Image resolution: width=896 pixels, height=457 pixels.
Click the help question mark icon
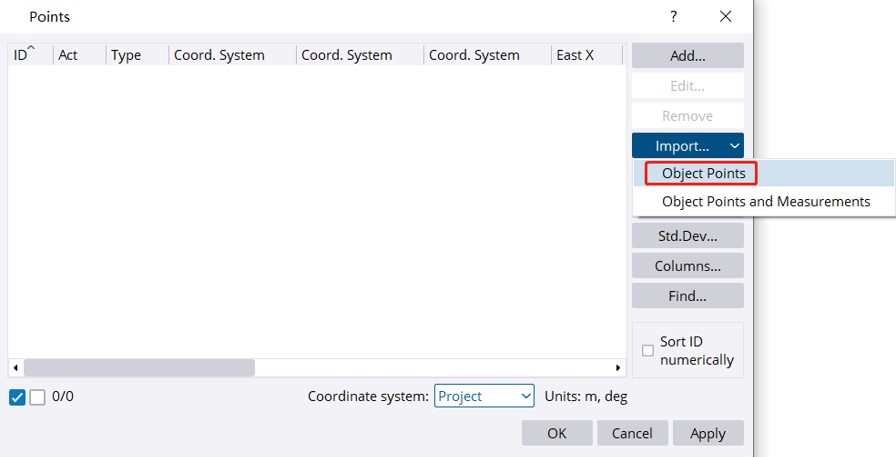(x=673, y=16)
